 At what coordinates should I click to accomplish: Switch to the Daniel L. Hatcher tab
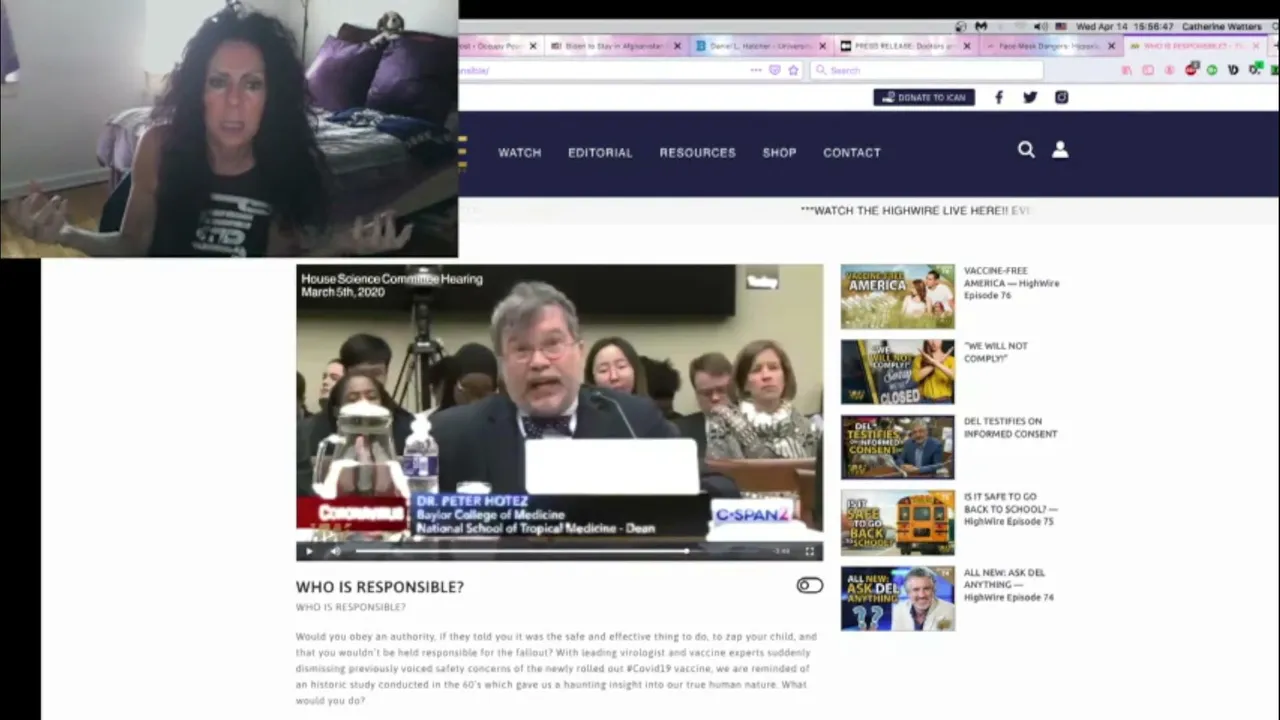pos(760,46)
